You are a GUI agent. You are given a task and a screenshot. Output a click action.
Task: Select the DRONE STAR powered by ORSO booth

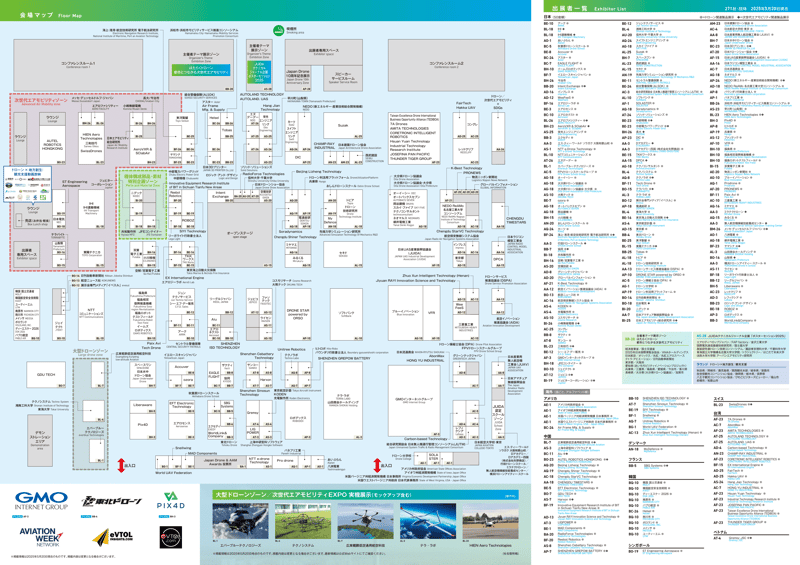point(297,314)
